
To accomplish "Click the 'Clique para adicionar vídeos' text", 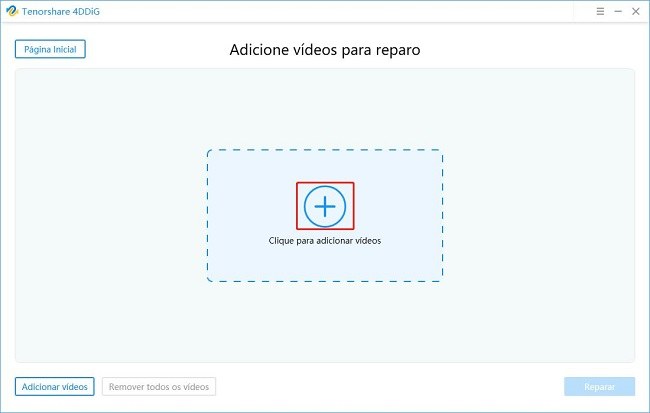I will 325,241.
